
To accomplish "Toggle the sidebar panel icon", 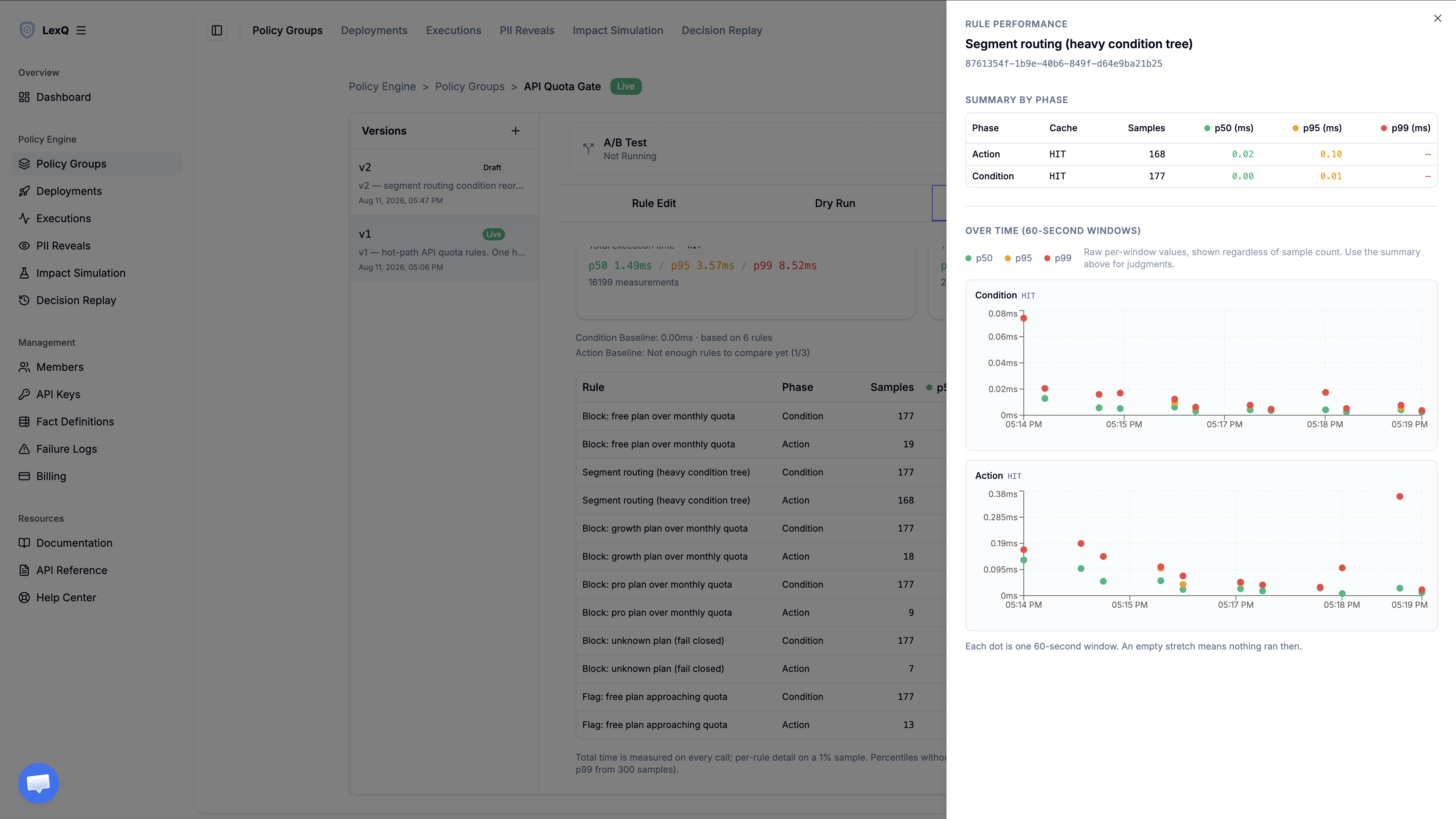I will tap(217, 30).
